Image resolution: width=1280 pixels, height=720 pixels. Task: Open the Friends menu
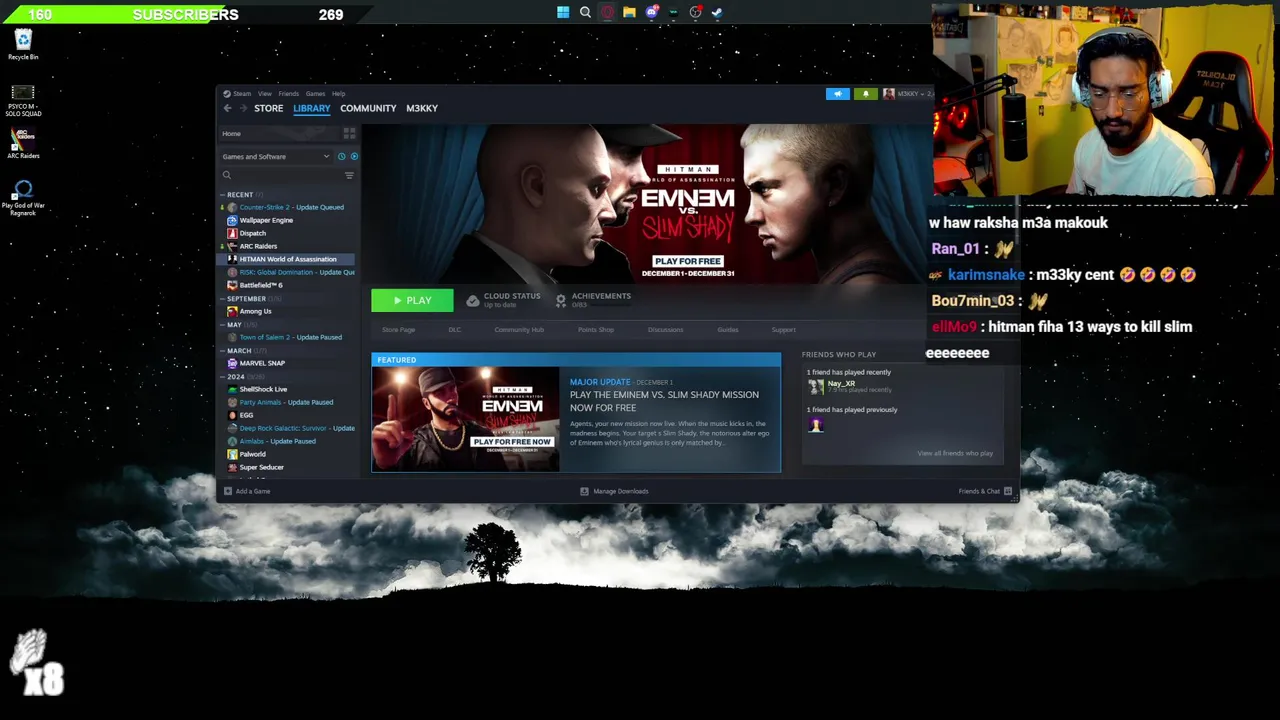(288, 94)
